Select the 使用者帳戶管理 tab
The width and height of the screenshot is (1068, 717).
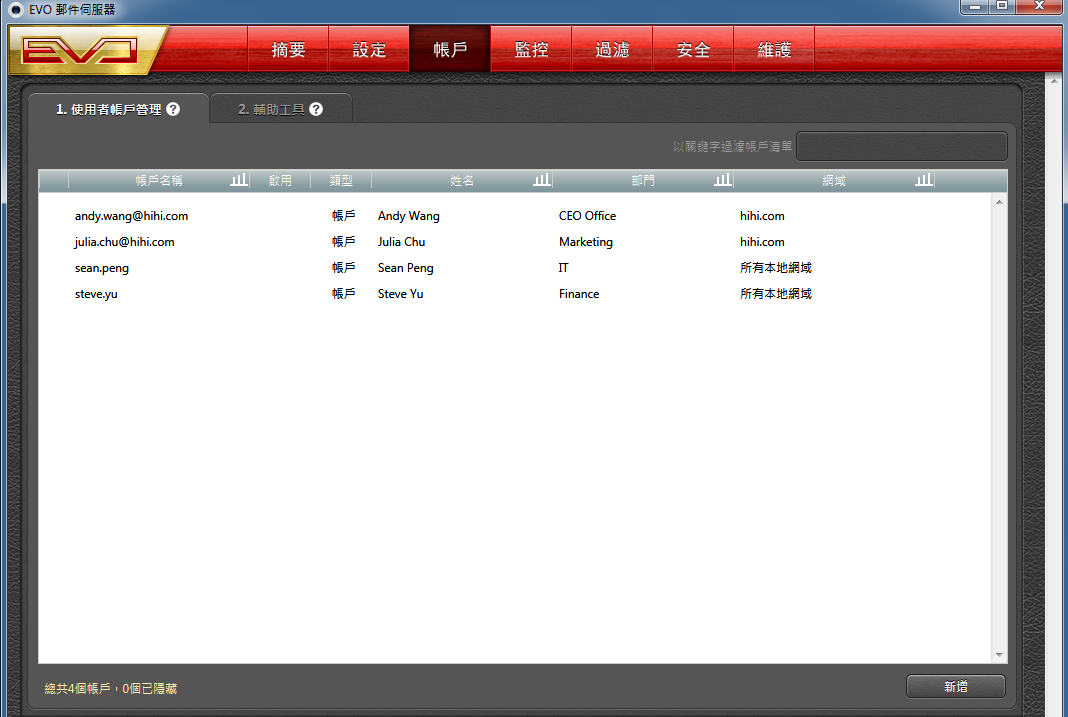point(108,109)
